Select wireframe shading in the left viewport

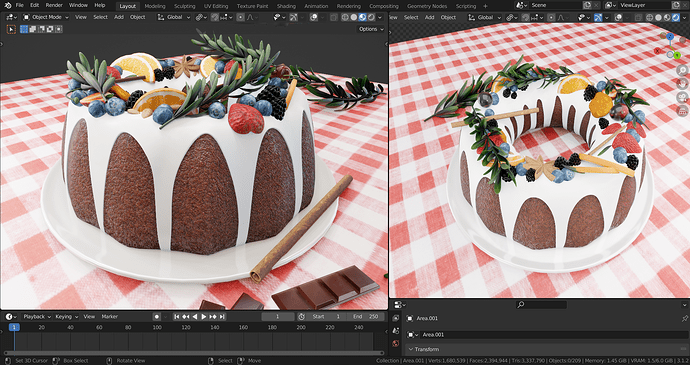tap(345, 17)
